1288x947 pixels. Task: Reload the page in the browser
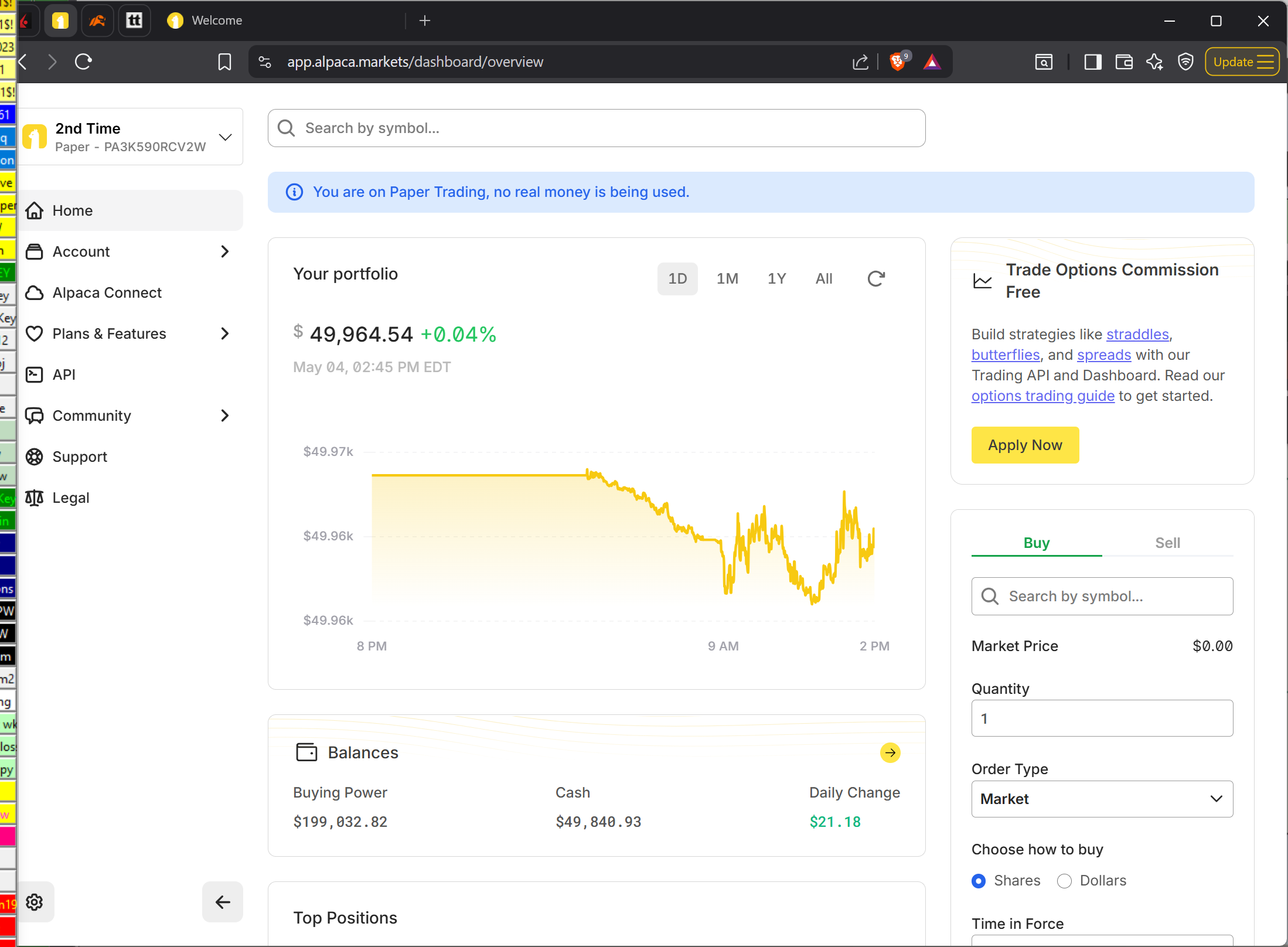83,62
